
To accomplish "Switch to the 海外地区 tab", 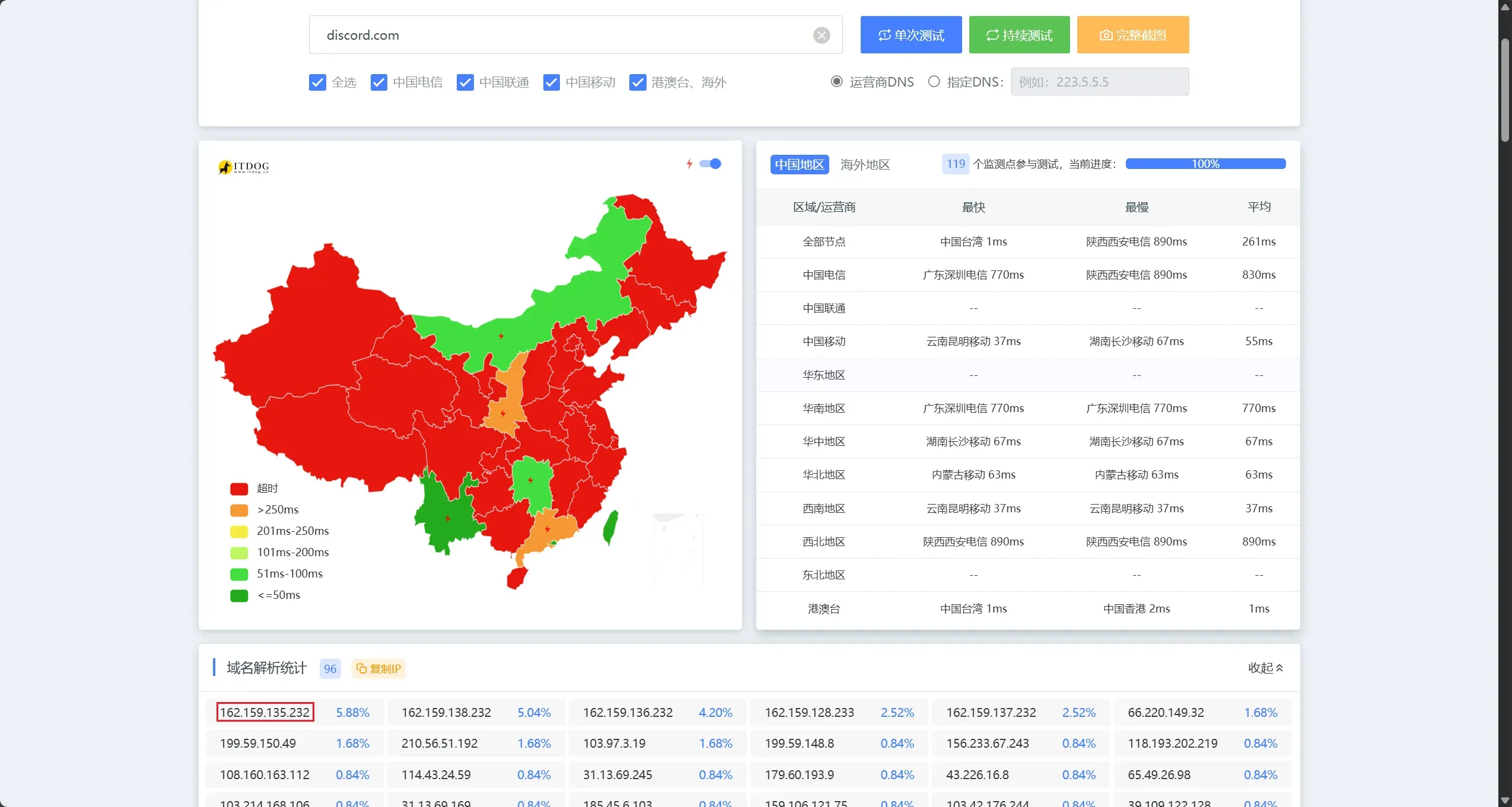I will tap(865, 164).
